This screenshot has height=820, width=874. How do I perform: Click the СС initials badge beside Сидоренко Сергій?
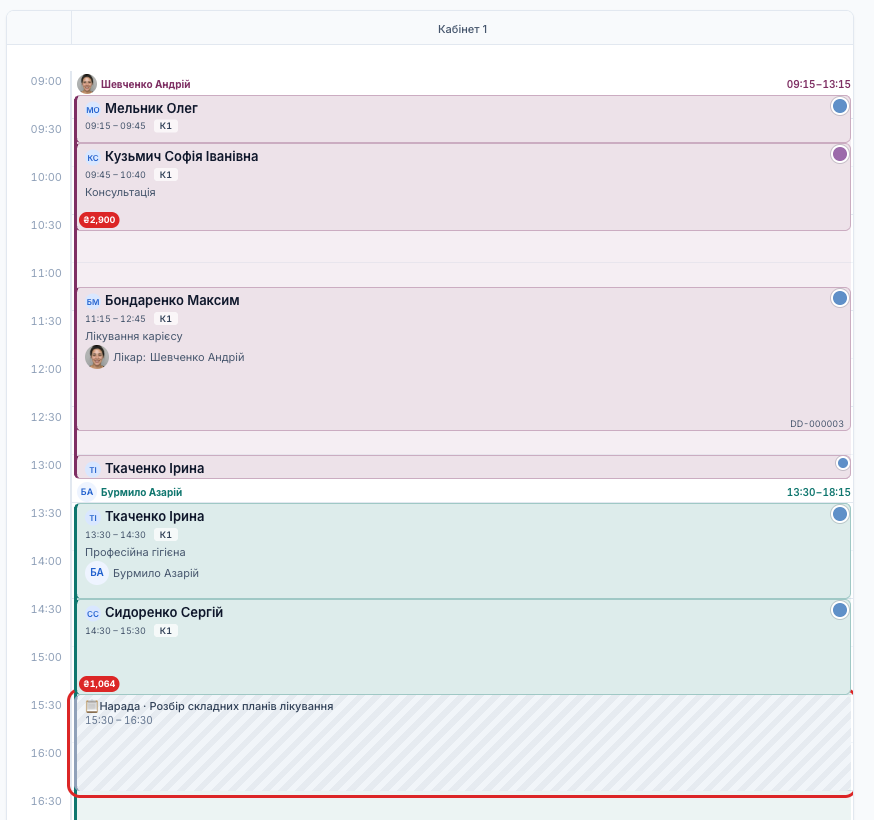click(x=93, y=613)
